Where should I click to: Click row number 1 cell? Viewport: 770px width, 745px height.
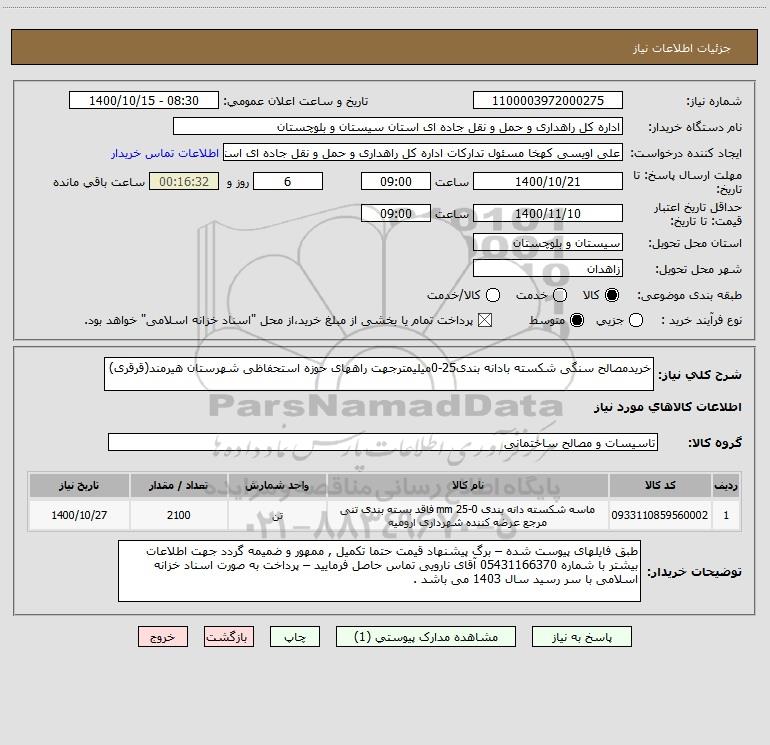[726, 515]
